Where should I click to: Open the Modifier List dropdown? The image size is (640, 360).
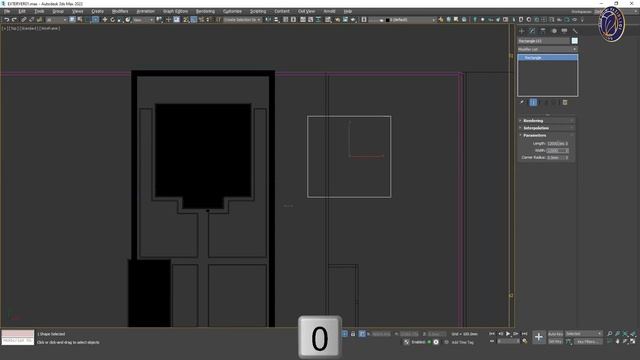[547, 49]
